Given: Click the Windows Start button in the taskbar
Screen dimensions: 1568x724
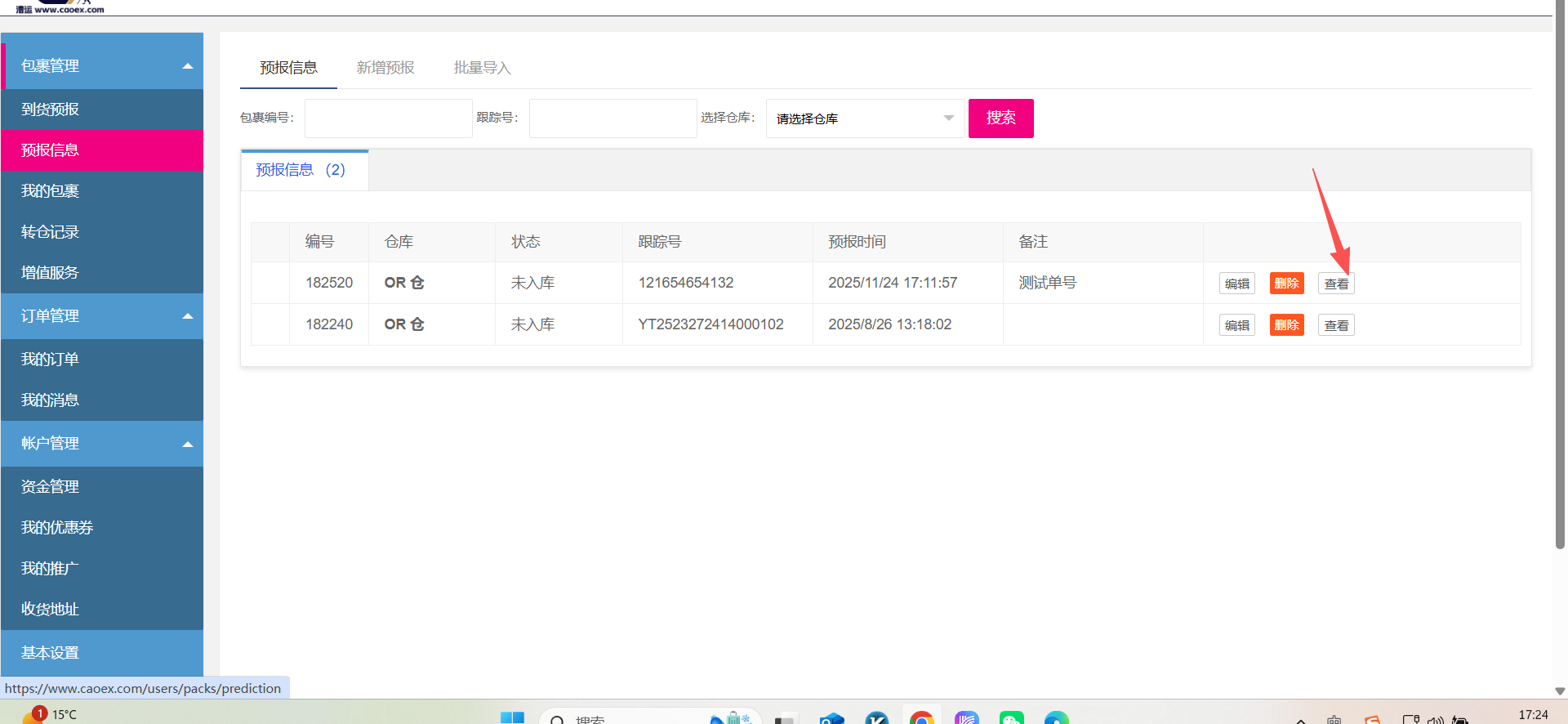Looking at the screenshot, I should tap(512, 717).
